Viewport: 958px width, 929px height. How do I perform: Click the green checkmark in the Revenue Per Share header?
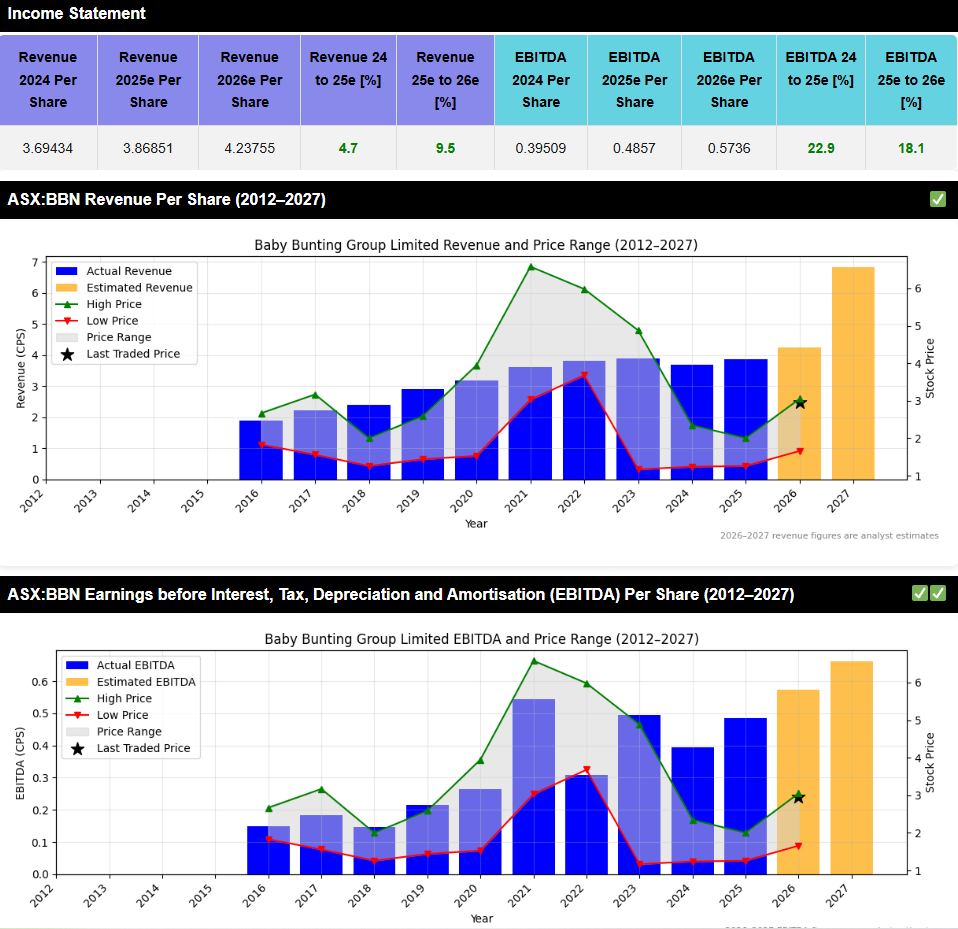pyautogui.click(x=937, y=199)
